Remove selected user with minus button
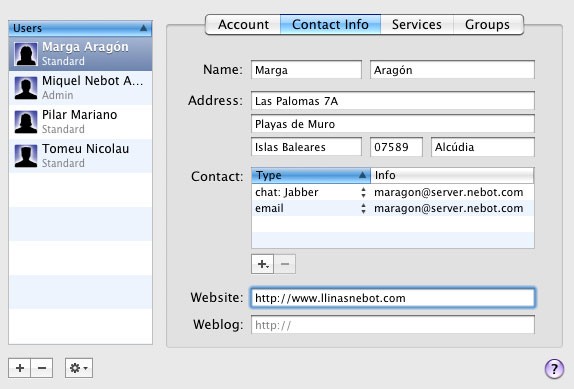Screen dimensions: 574x389 pos(42,368)
